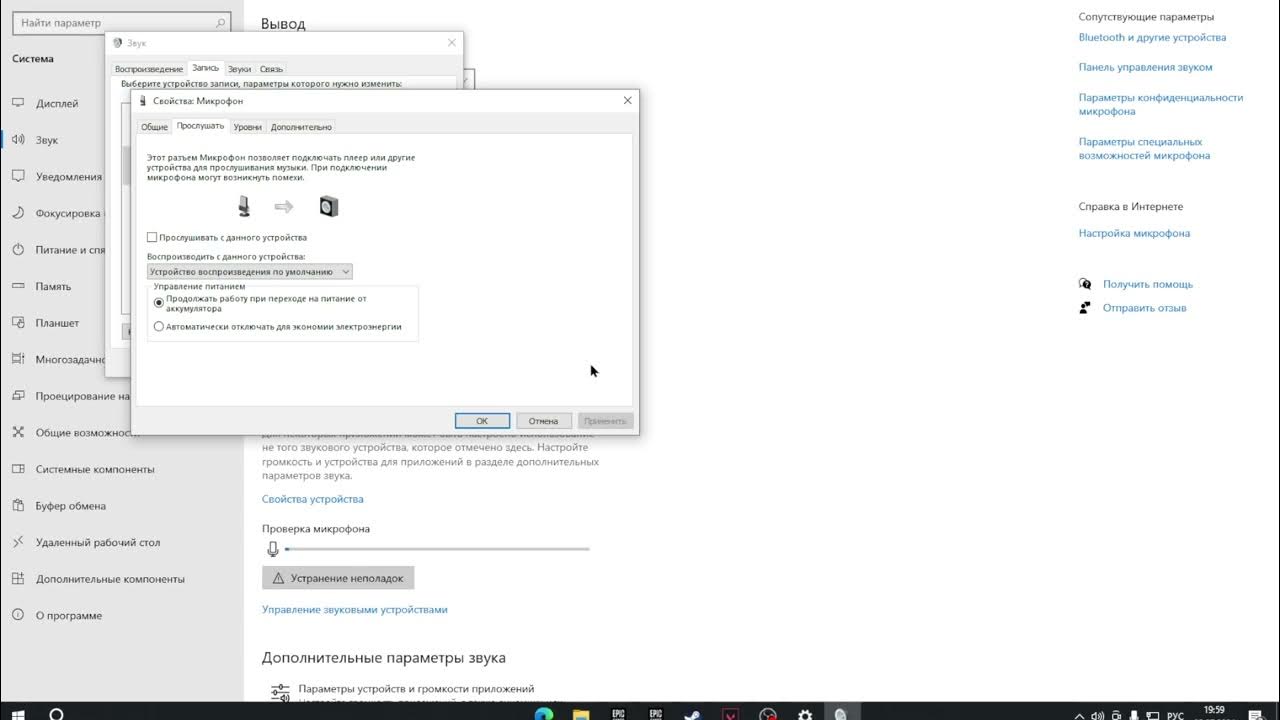Open Дополнительные компоненты via its icon
Screen dimensions: 1280x720
coord(18,579)
